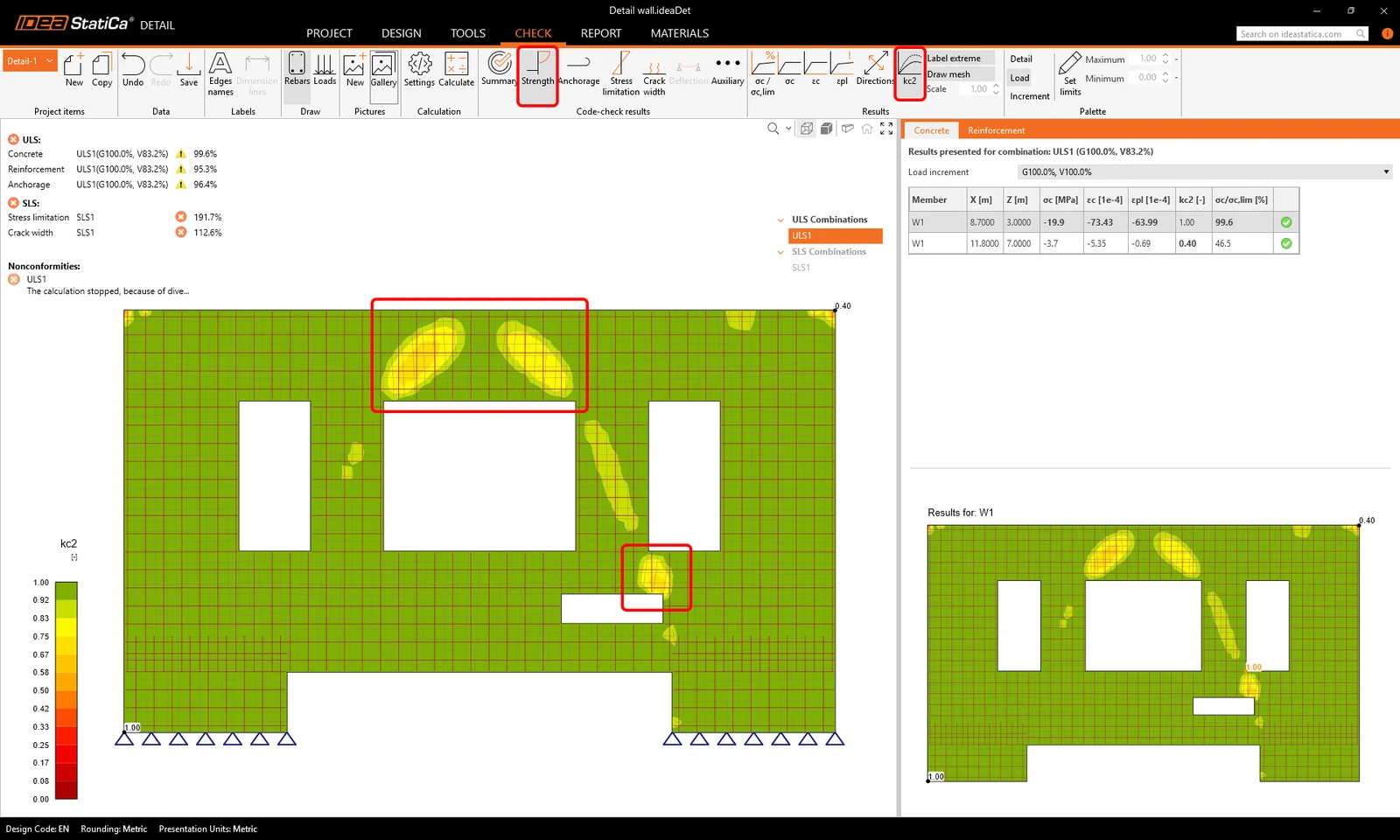Toggle the Draw mesh option

(x=960, y=74)
